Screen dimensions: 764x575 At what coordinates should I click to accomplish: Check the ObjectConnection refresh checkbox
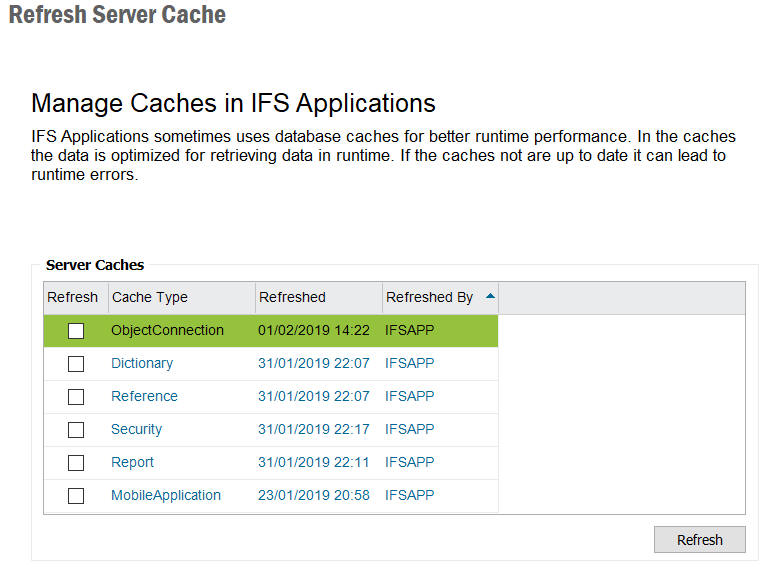pyautogui.click(x=76, y=331)
